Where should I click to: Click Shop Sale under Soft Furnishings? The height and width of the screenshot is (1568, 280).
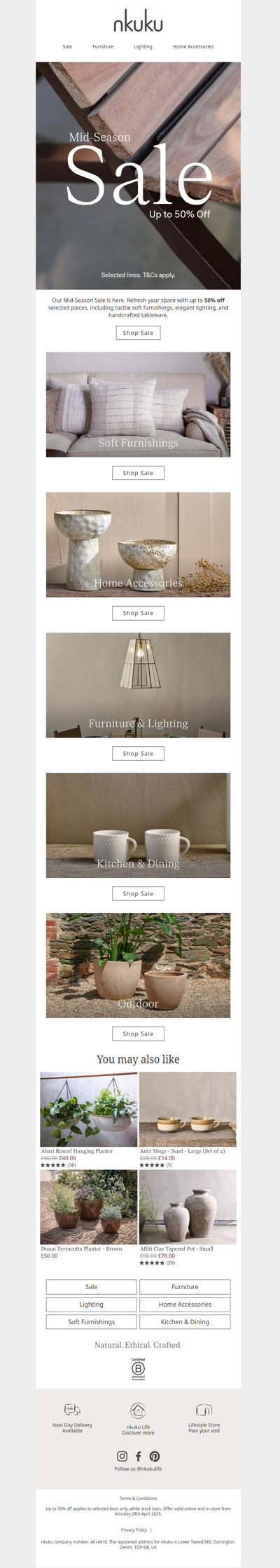[138, 473]
